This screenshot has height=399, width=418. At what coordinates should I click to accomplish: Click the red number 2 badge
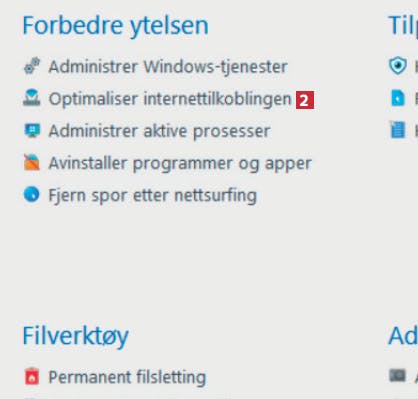305,100
